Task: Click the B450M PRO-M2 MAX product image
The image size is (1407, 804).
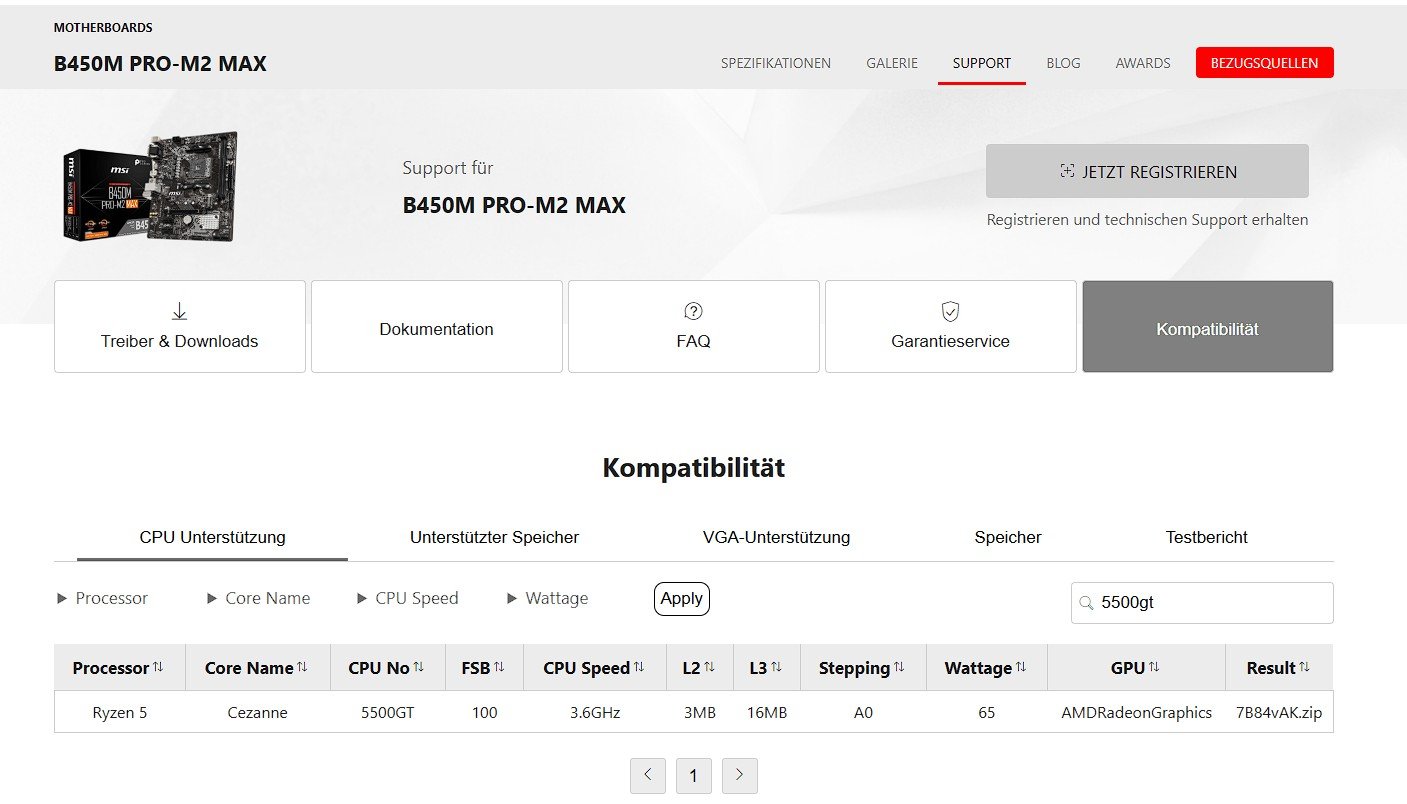Action: click(150, 187)
